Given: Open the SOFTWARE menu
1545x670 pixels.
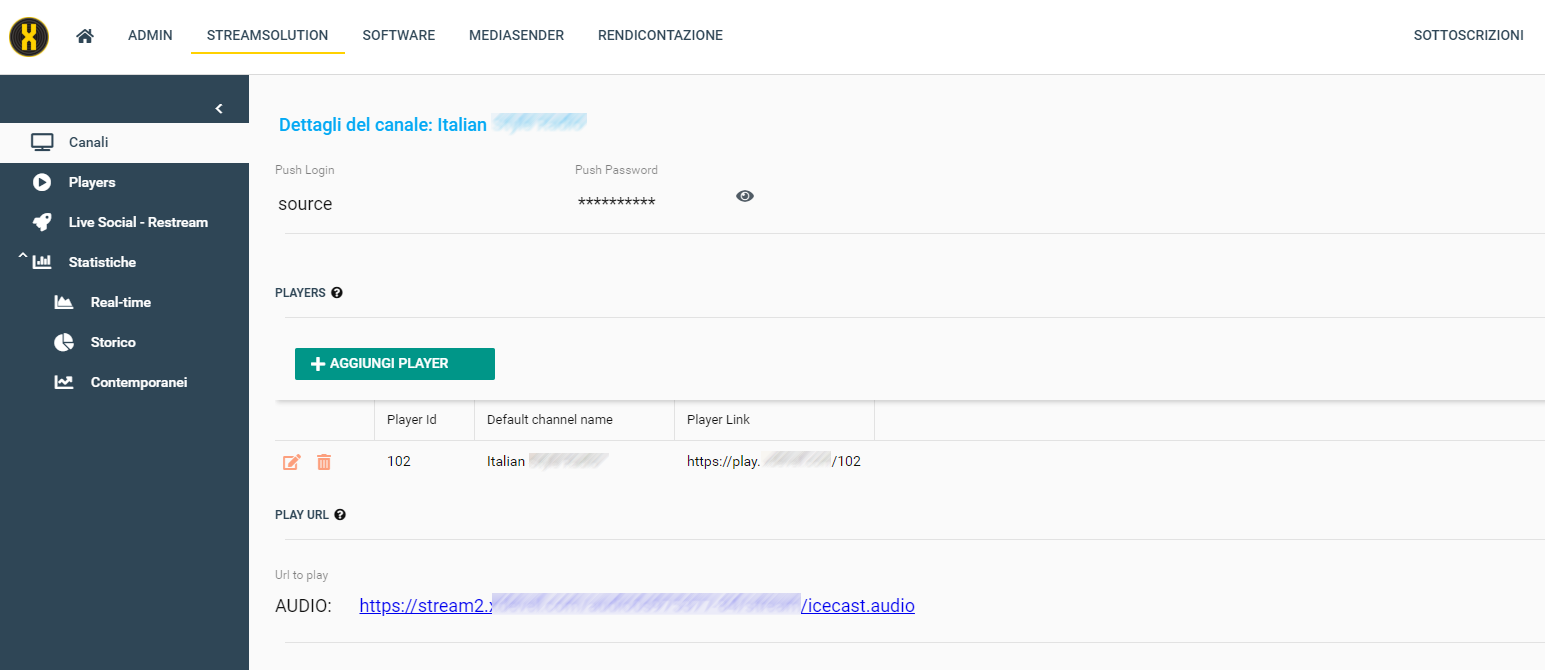Looking at the screenshot, I should (398, 35).
